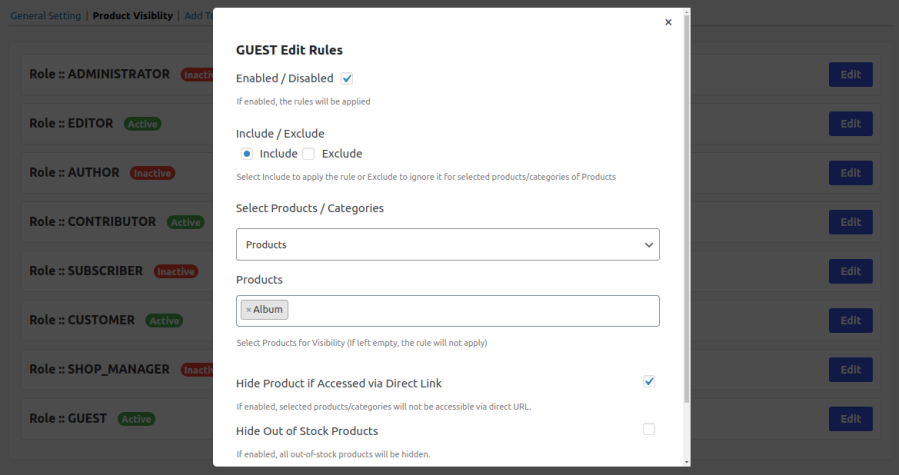Switch to the Product Visiblity tab
This screenshot has height=475, width=899.
click(x=132, y=16)
